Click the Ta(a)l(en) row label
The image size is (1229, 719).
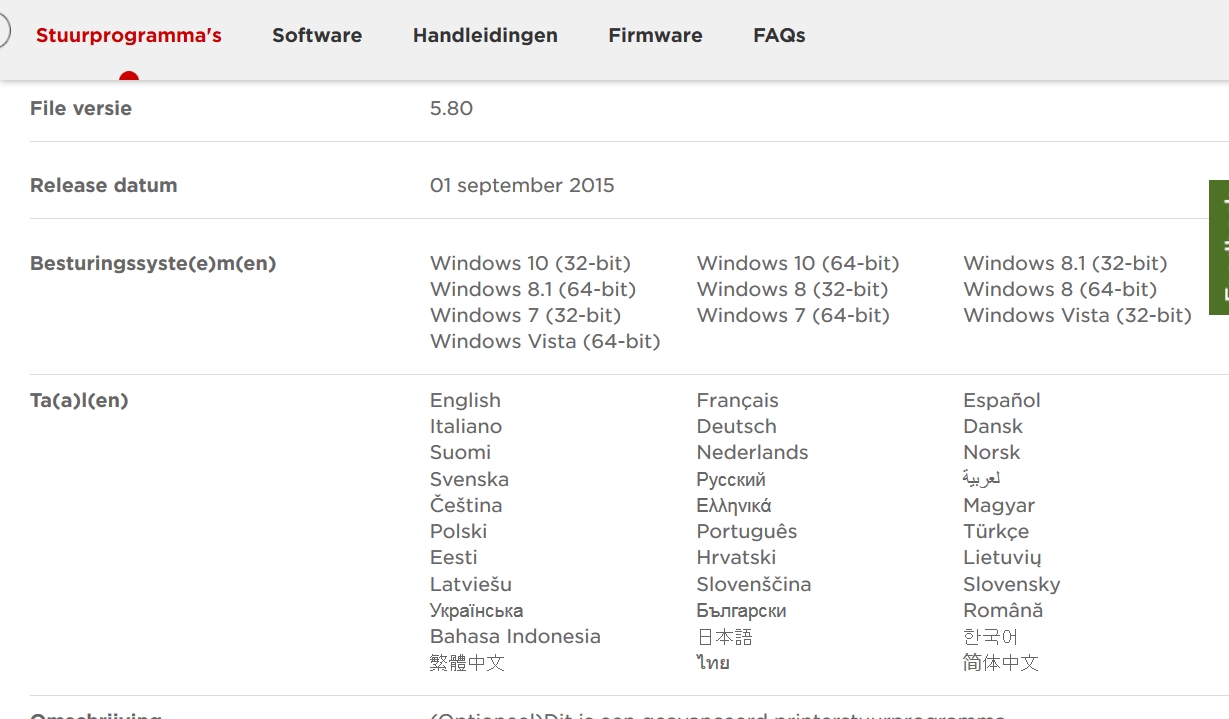[79, 401]
